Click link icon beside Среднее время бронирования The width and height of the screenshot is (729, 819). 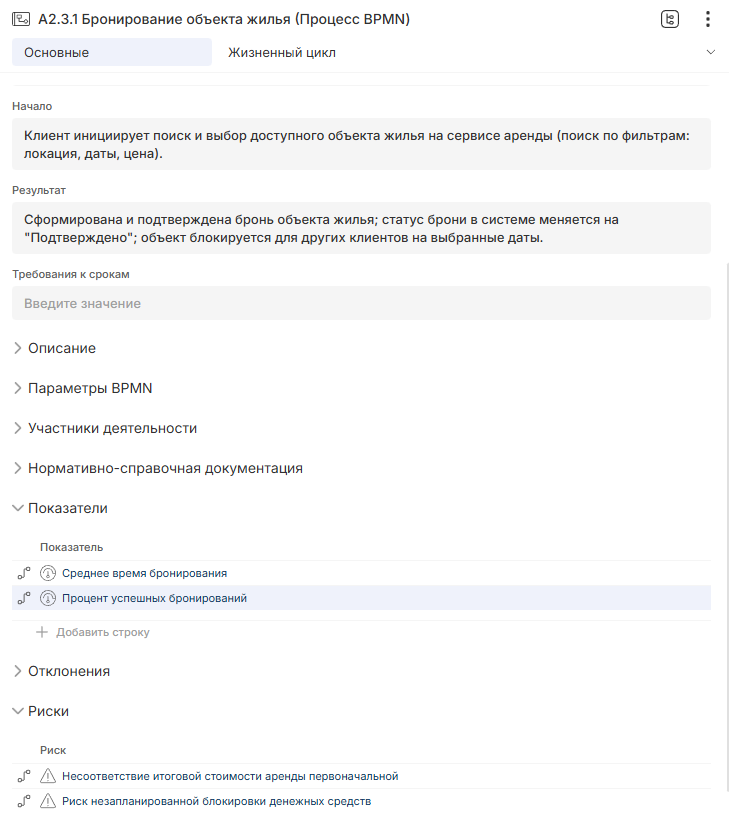pyautogui.click(x=24, y=573)
